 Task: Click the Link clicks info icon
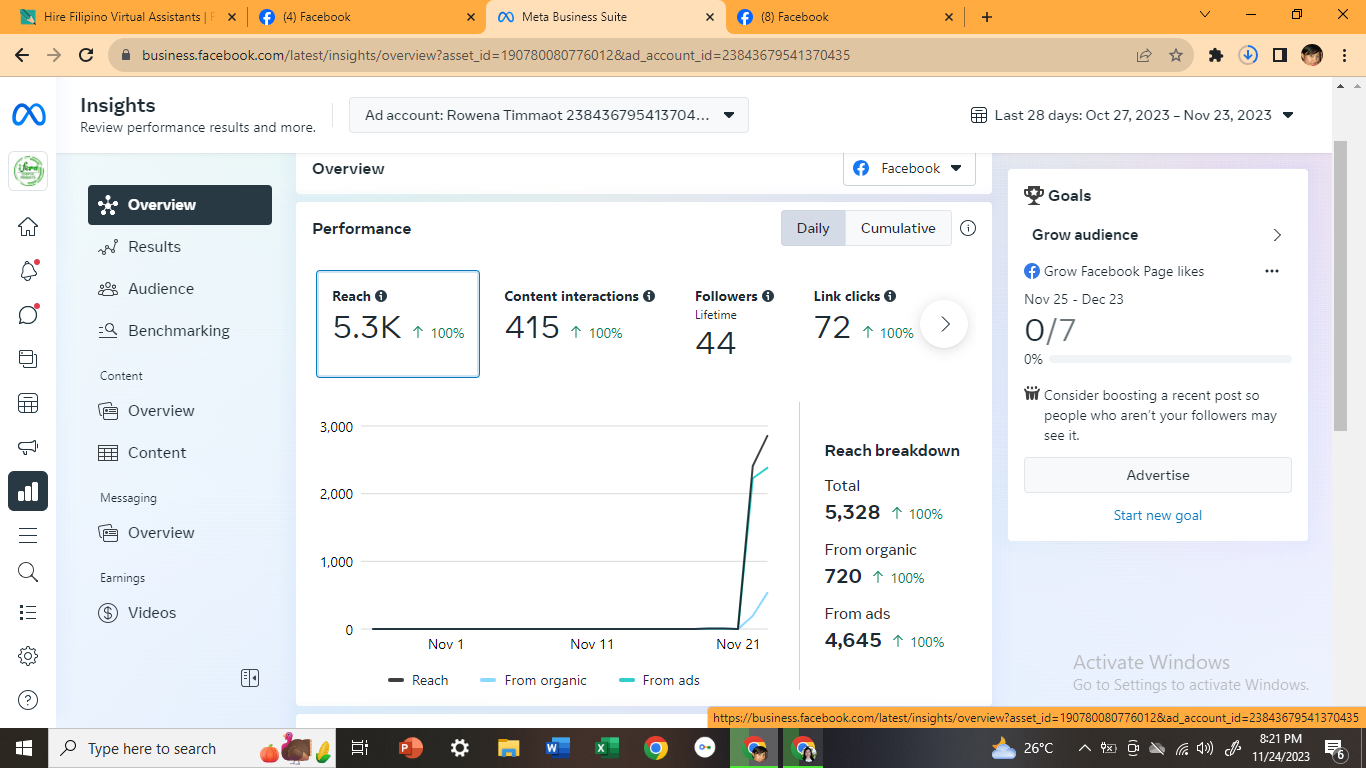coord(890,296)
